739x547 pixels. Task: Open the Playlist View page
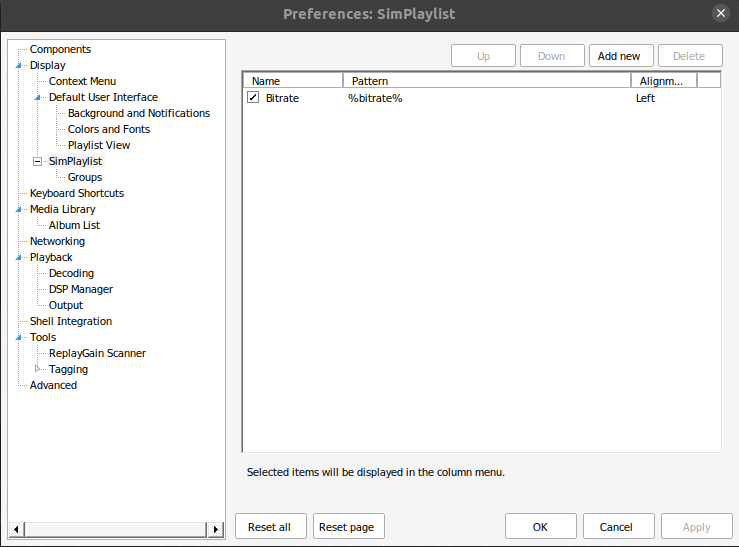[x=99, y=145]
